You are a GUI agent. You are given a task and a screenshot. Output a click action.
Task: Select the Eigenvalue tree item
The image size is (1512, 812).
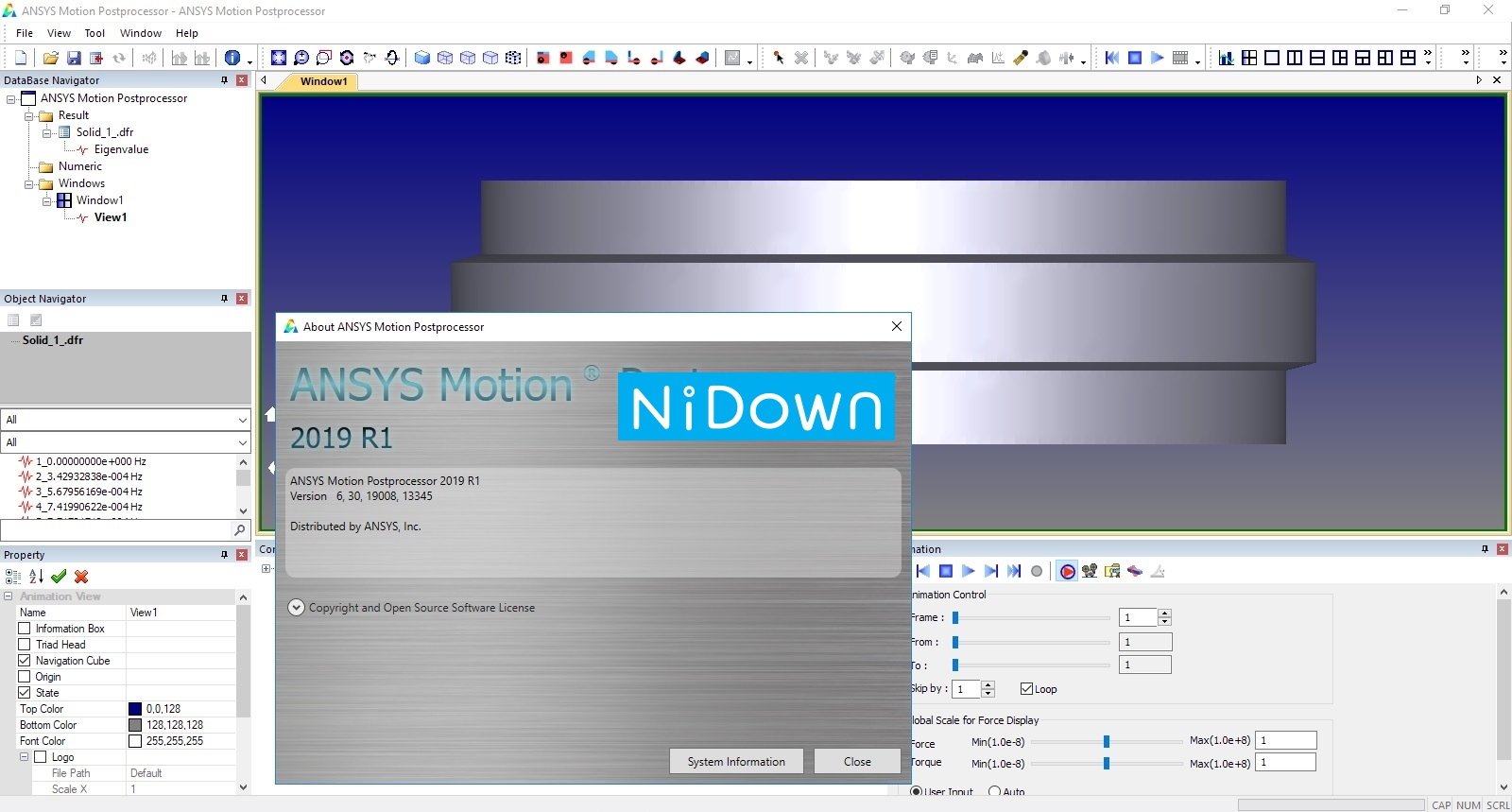point(121,149)
